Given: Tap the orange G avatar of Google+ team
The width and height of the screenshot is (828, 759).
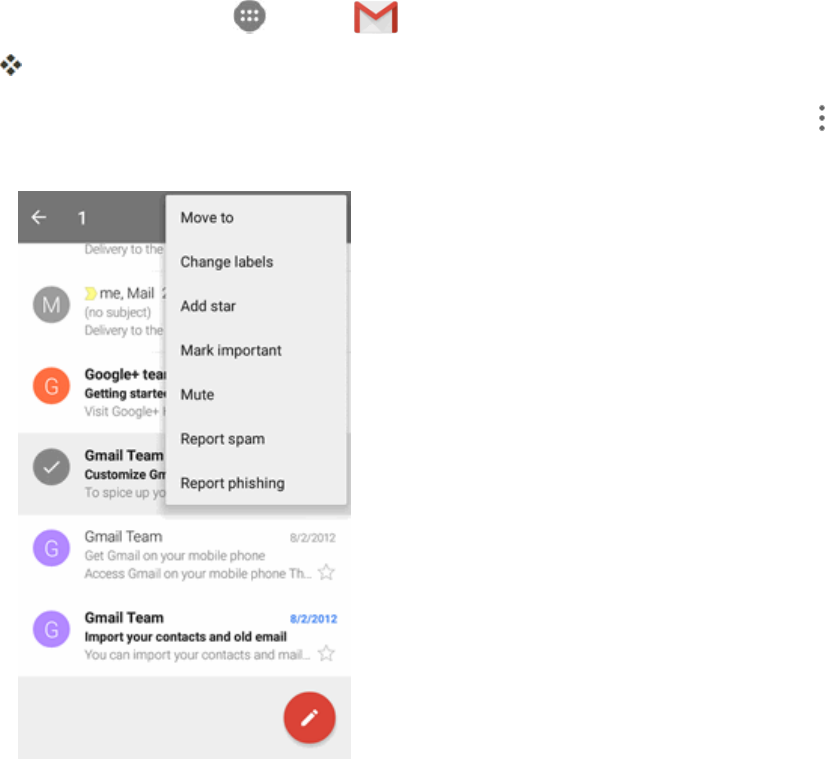Looking at the screenshot, I should 51,386.
